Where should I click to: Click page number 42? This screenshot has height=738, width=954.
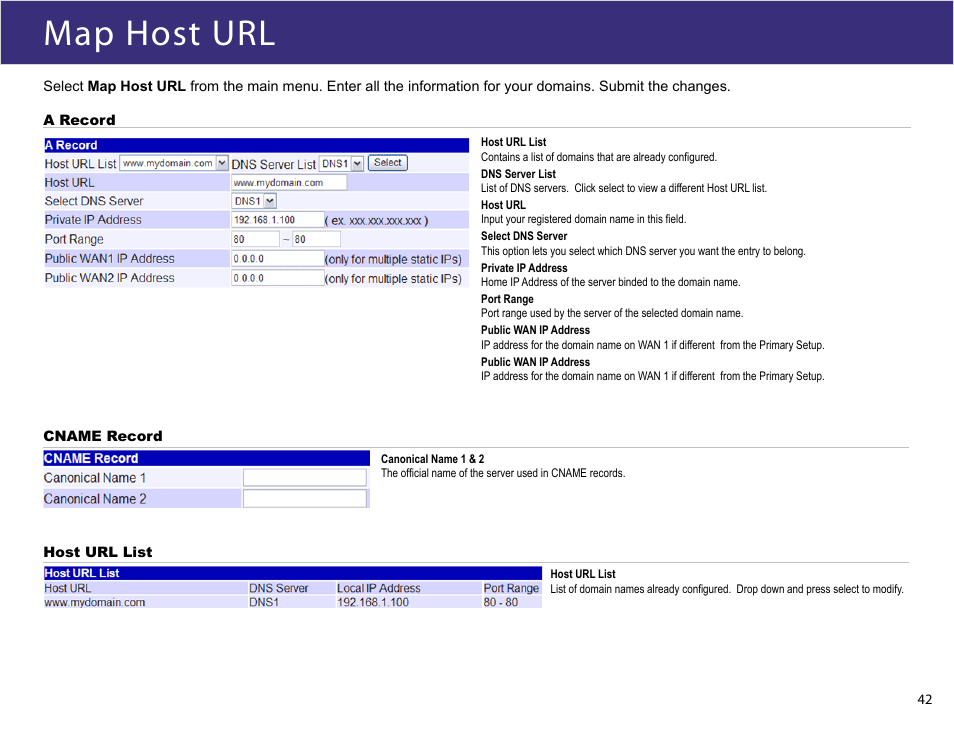[x=925, y=700]
